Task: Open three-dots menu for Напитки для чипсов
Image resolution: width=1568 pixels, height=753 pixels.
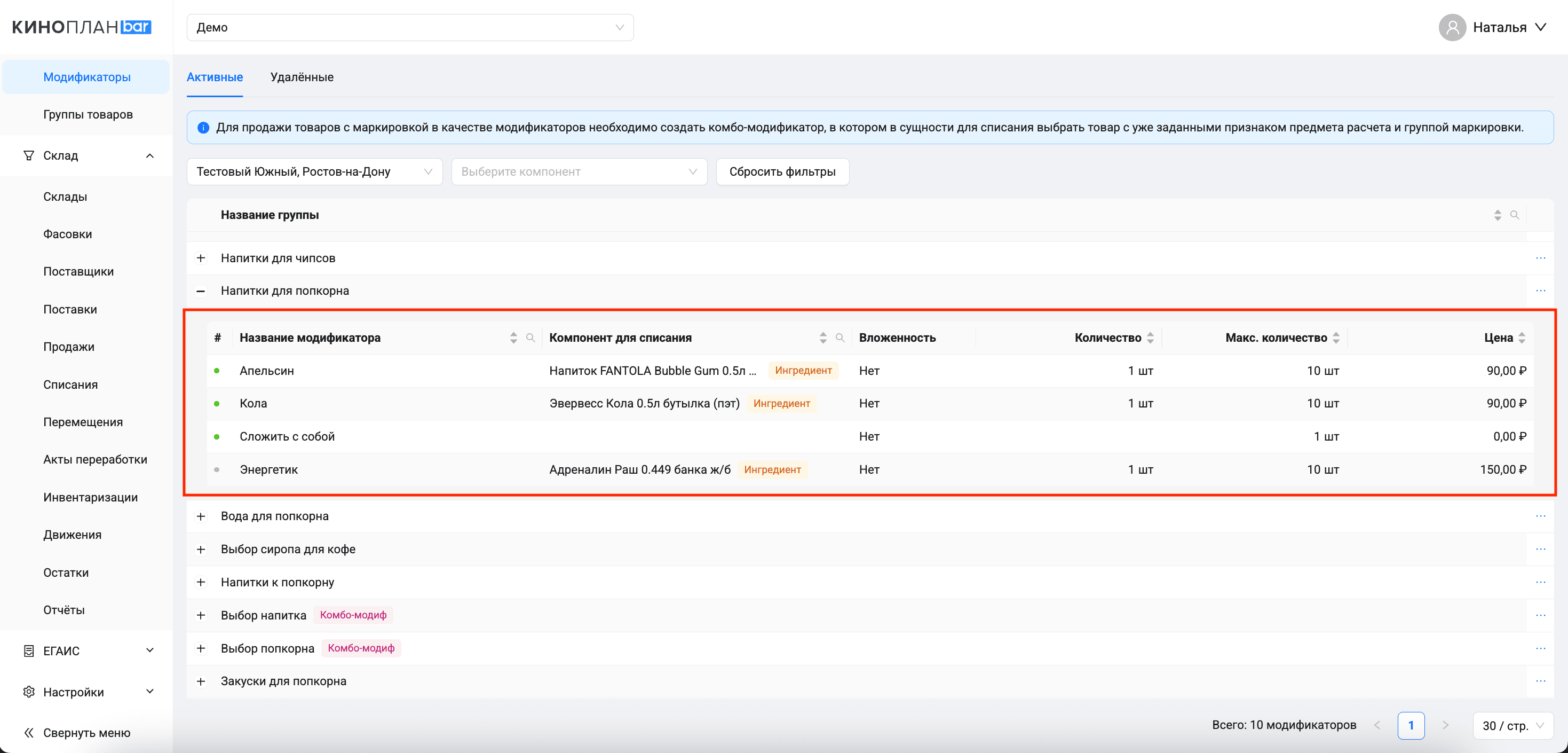Action: pyautogui.click(x=1540, y=258)
